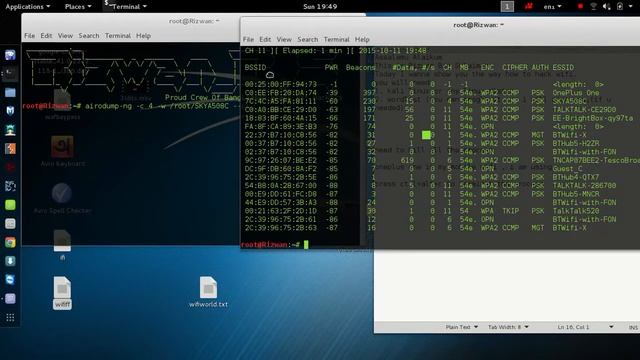
Task: Launch Armitage from the dock
Action: 10,130
